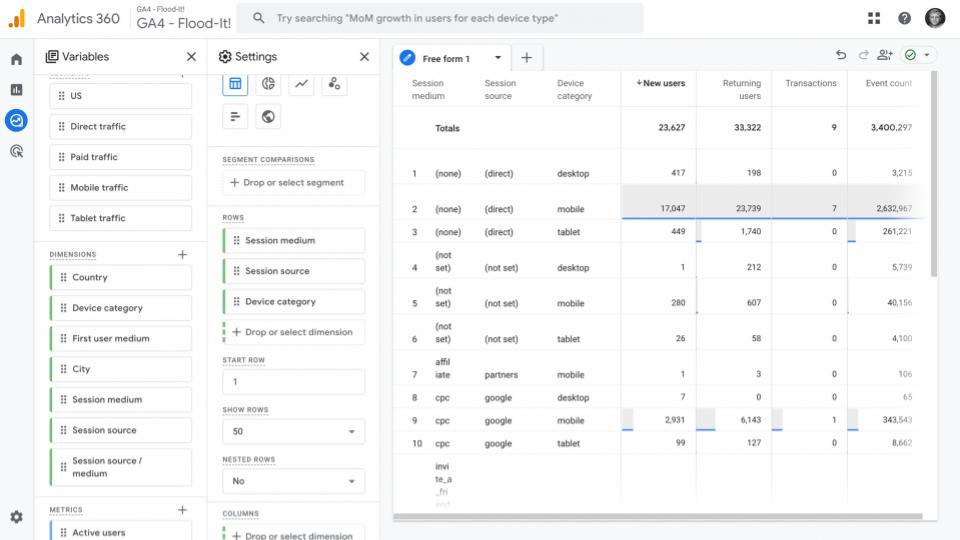The width and height of the screenshot is (960, 540).
Task: Select the bar chart visualization
Action: tap(235, 117)
